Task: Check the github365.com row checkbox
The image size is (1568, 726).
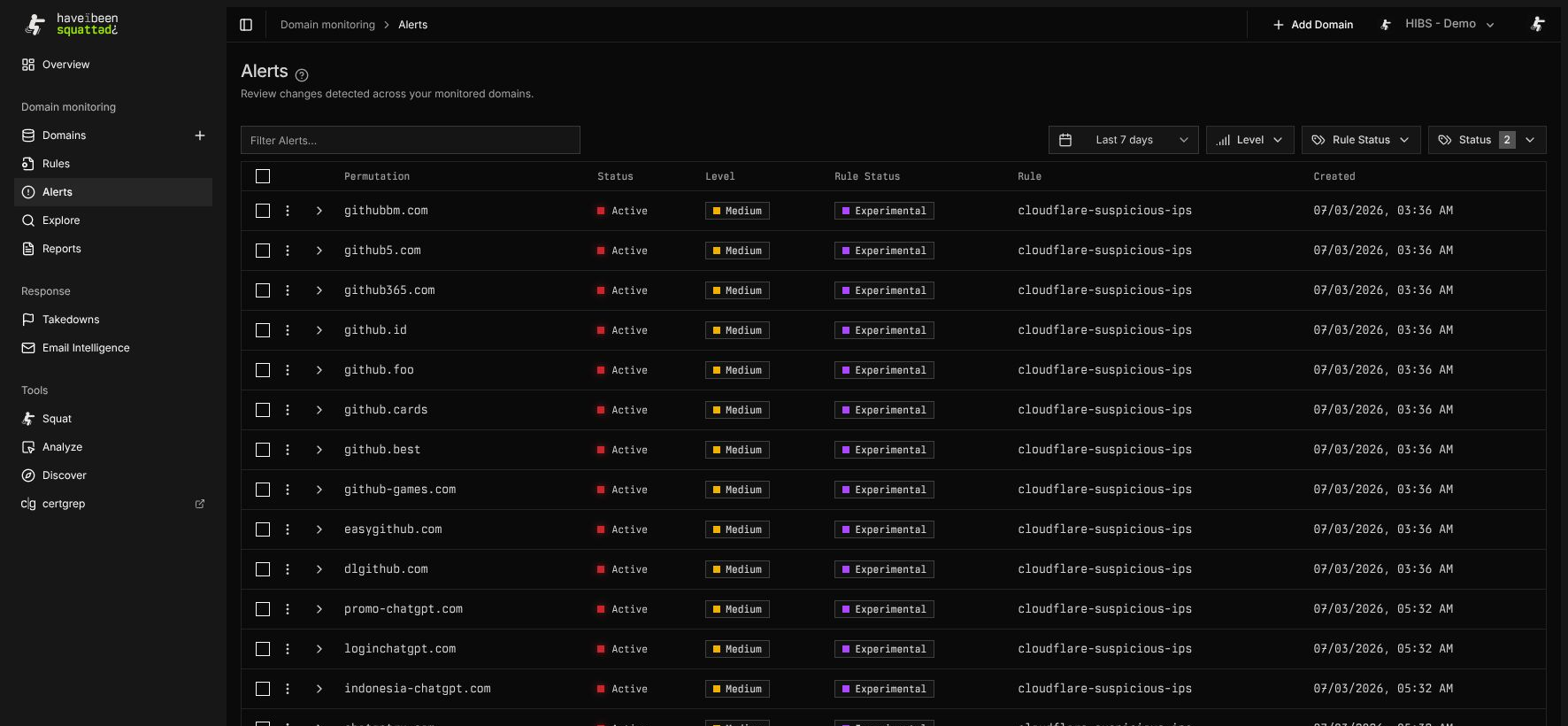Action: pos(263,290)
